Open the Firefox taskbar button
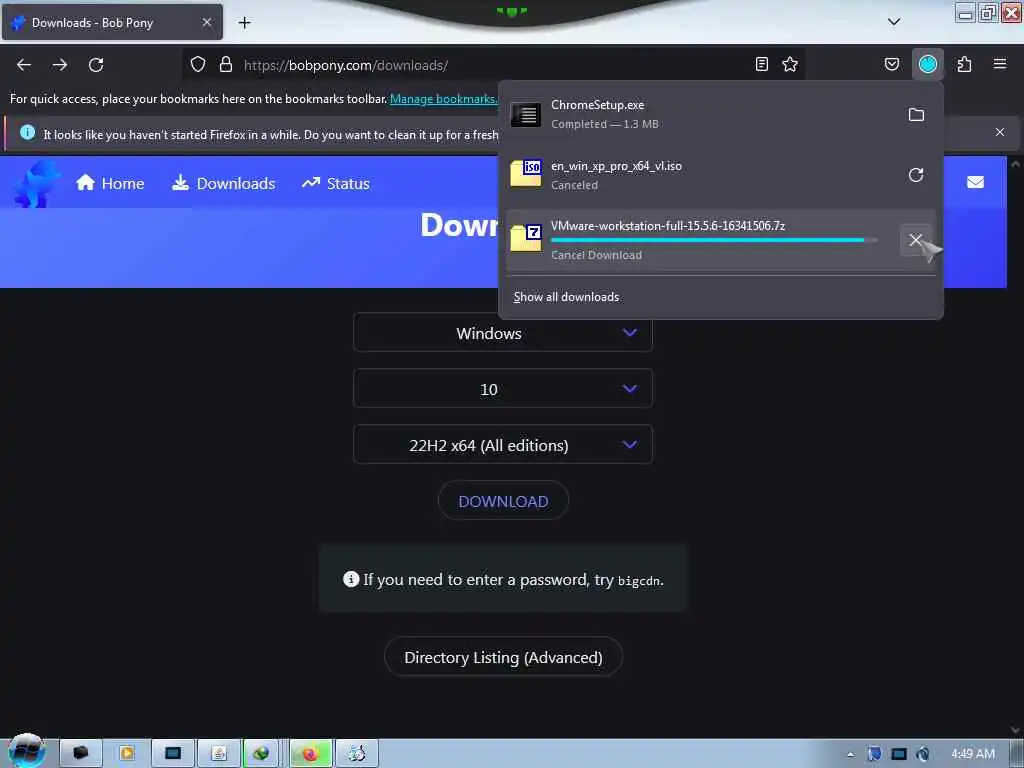The image size is (1024, 768). (311, 754)
